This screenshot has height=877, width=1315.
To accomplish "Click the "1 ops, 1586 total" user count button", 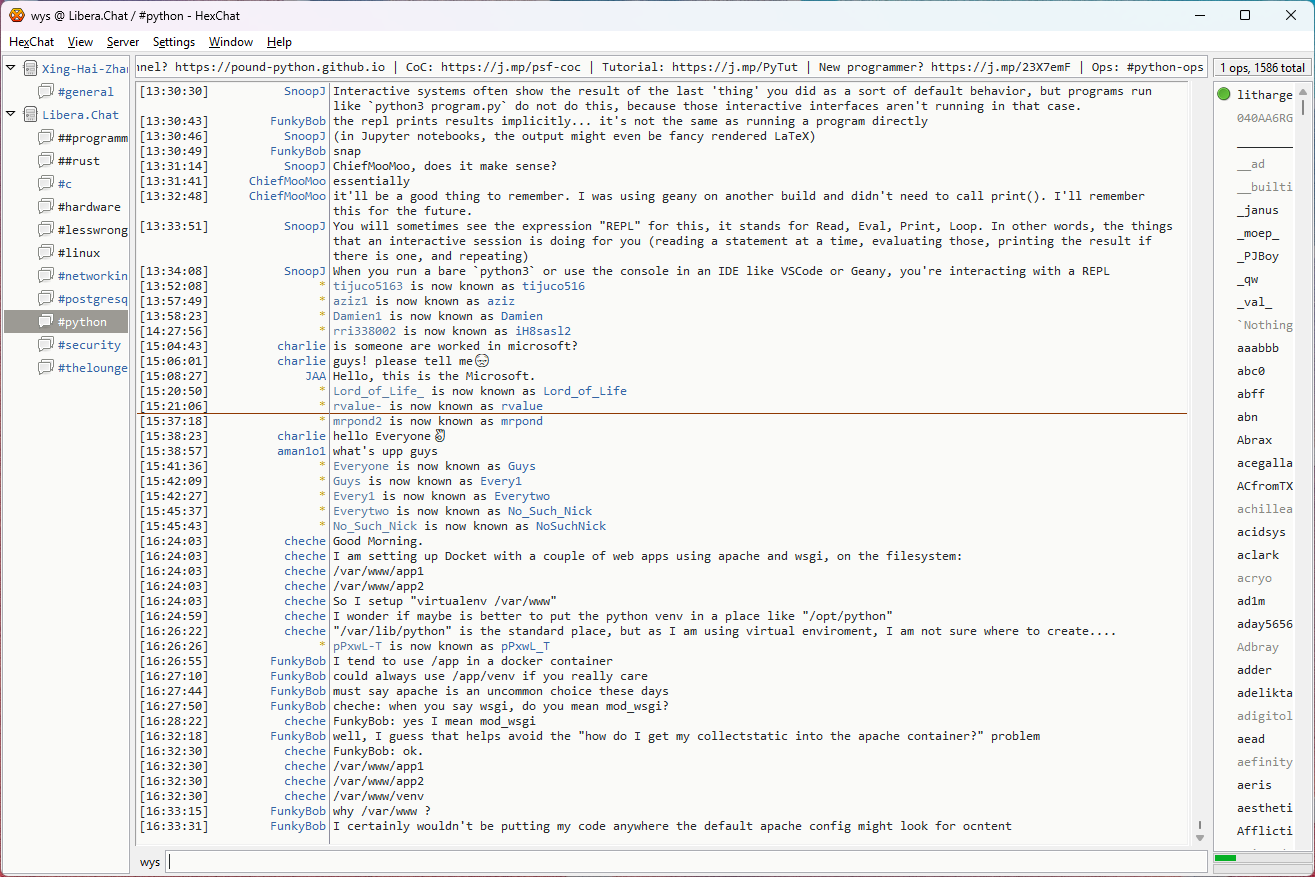I will 1261,68.
